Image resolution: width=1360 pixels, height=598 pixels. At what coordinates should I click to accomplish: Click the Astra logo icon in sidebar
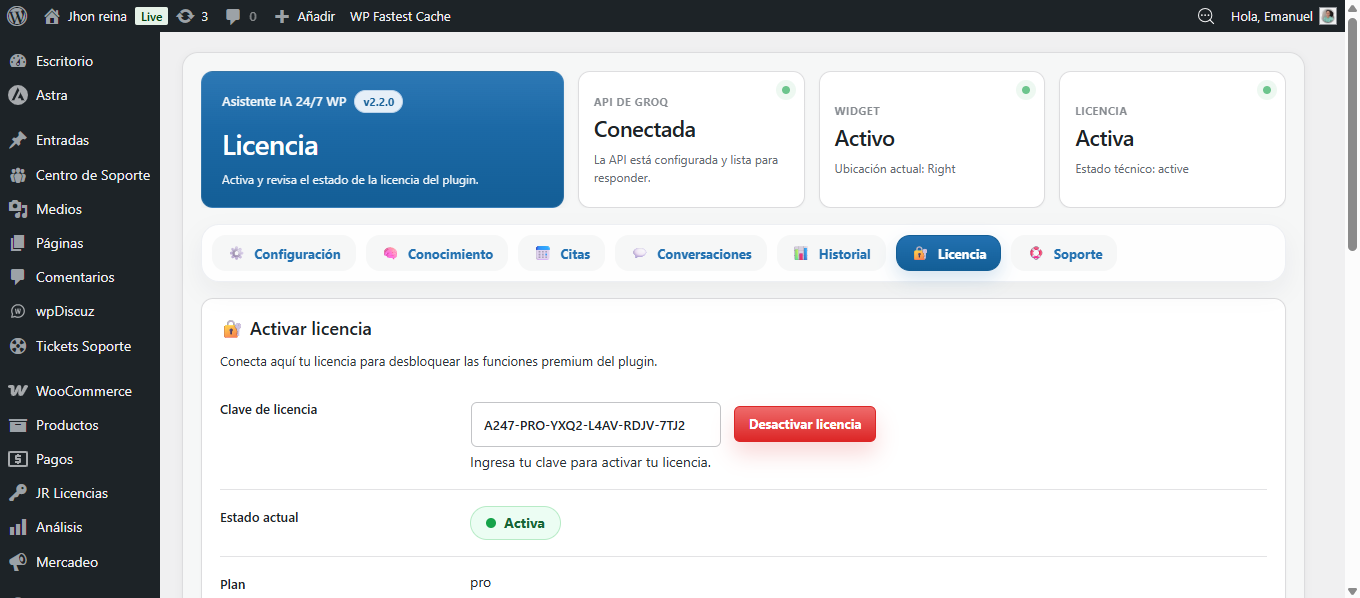pyautogui.click(x=18, y=95)
